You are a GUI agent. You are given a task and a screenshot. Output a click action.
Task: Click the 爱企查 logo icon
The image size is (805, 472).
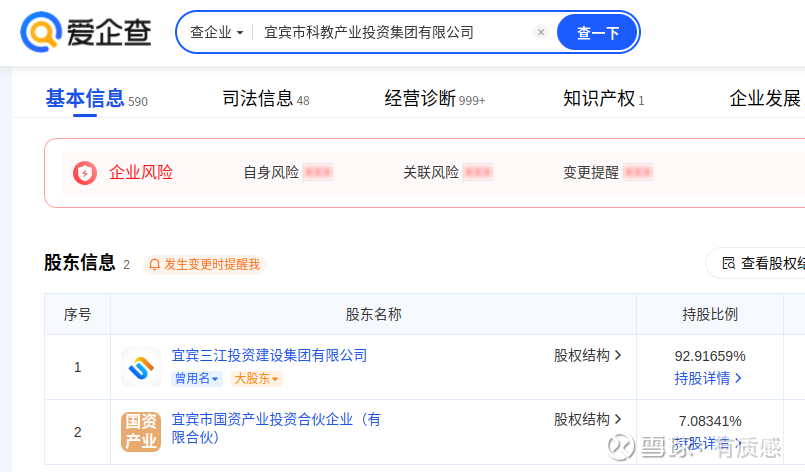coord(40,32)
